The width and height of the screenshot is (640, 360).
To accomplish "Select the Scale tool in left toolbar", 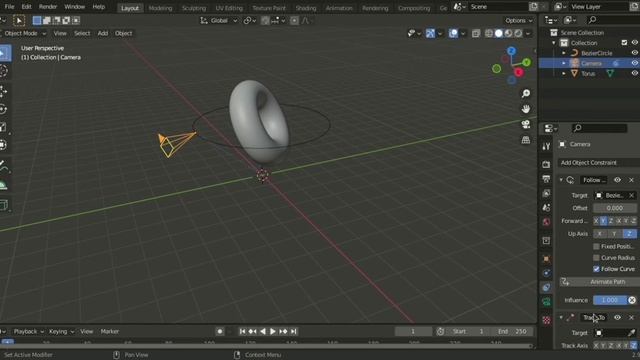I will (4, 127).
